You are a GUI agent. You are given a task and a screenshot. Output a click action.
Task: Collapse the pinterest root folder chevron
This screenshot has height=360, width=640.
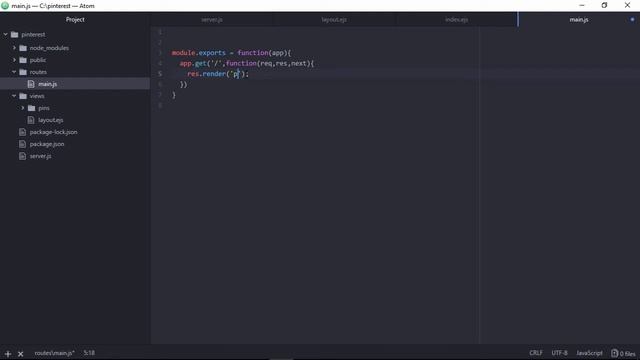pyautogui.click(x=6, y=35)
